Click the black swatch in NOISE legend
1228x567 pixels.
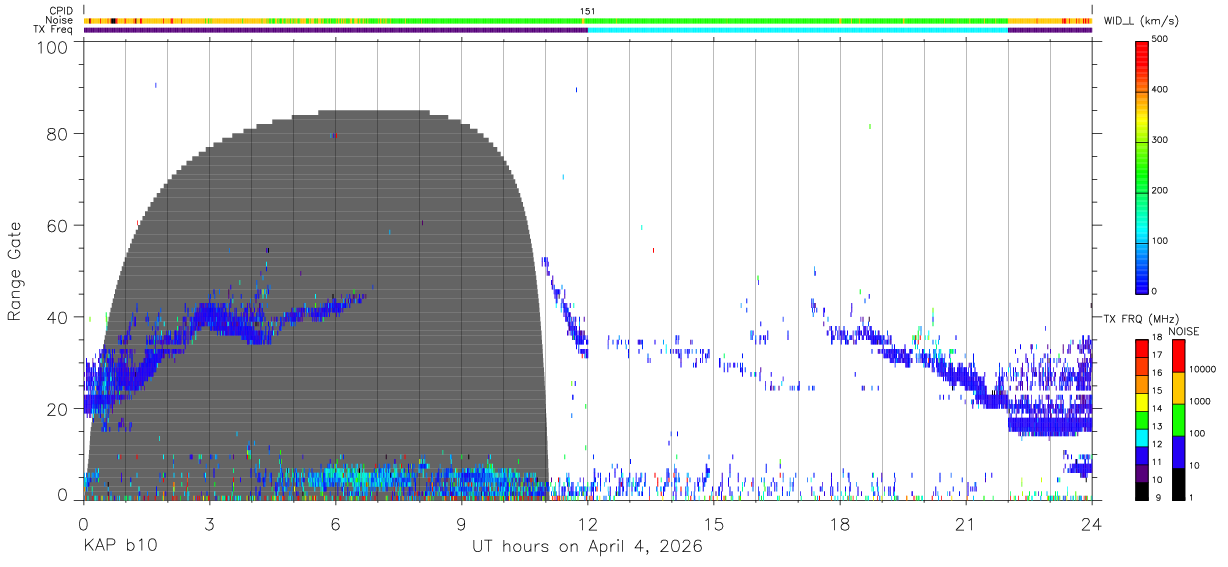[x=1178, y=484]
